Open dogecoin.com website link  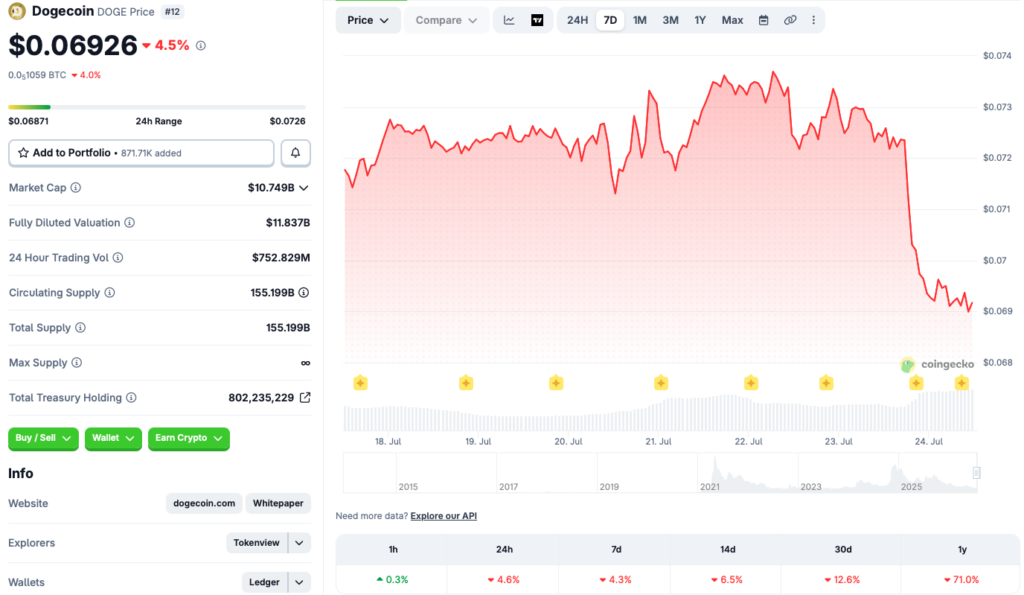click(x=204, y=504)
